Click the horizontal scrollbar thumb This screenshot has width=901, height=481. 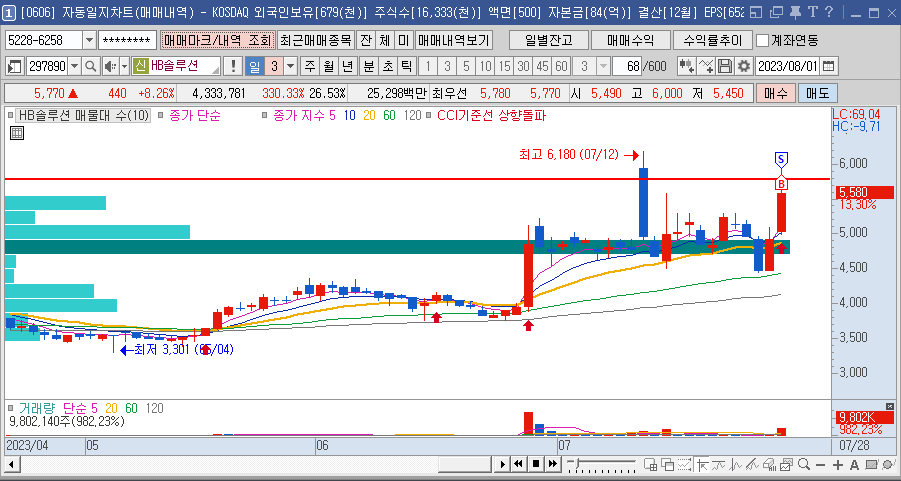click(464, 464)
